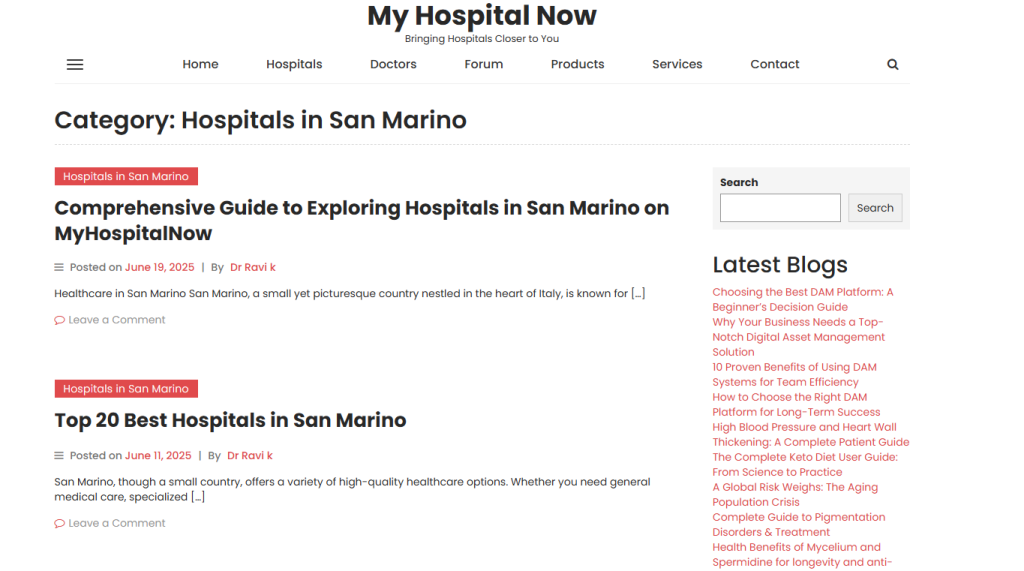The height and width of the screenshot is (571, 1024).
Task: Open the Forum menu item
Action: coord(483,64)
